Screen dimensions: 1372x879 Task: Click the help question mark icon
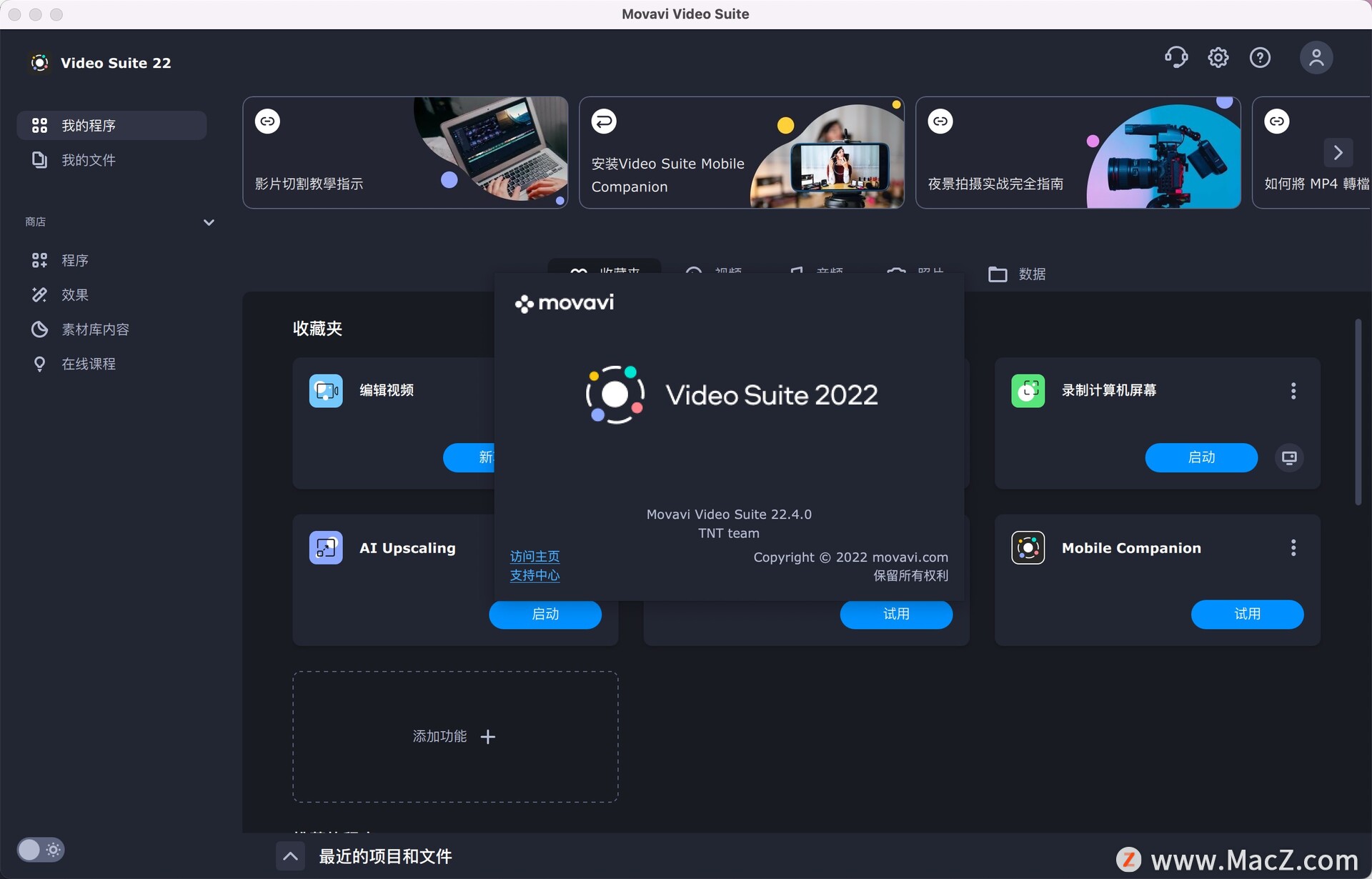pos(1260,57)
